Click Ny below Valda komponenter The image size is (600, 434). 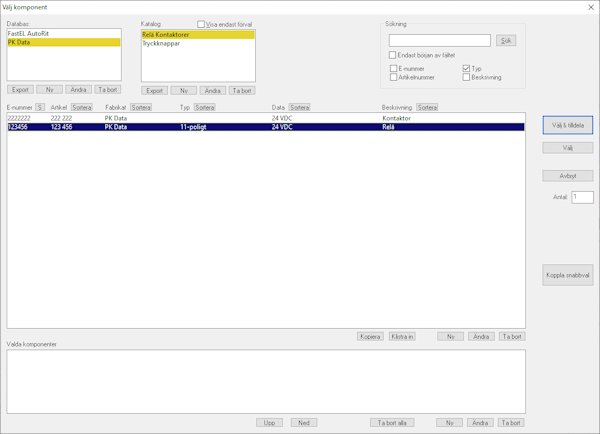tap(450, 423)
